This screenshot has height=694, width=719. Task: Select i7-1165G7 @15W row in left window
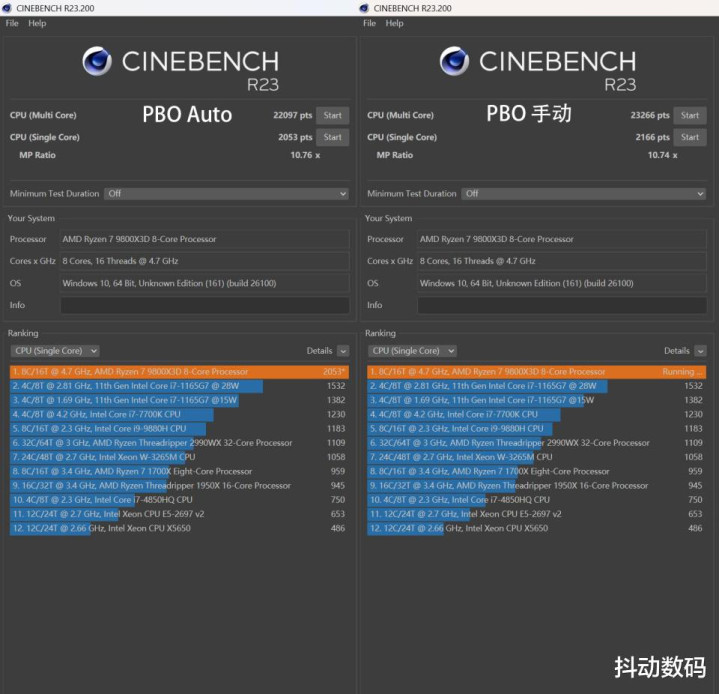(x=179, y=400)
